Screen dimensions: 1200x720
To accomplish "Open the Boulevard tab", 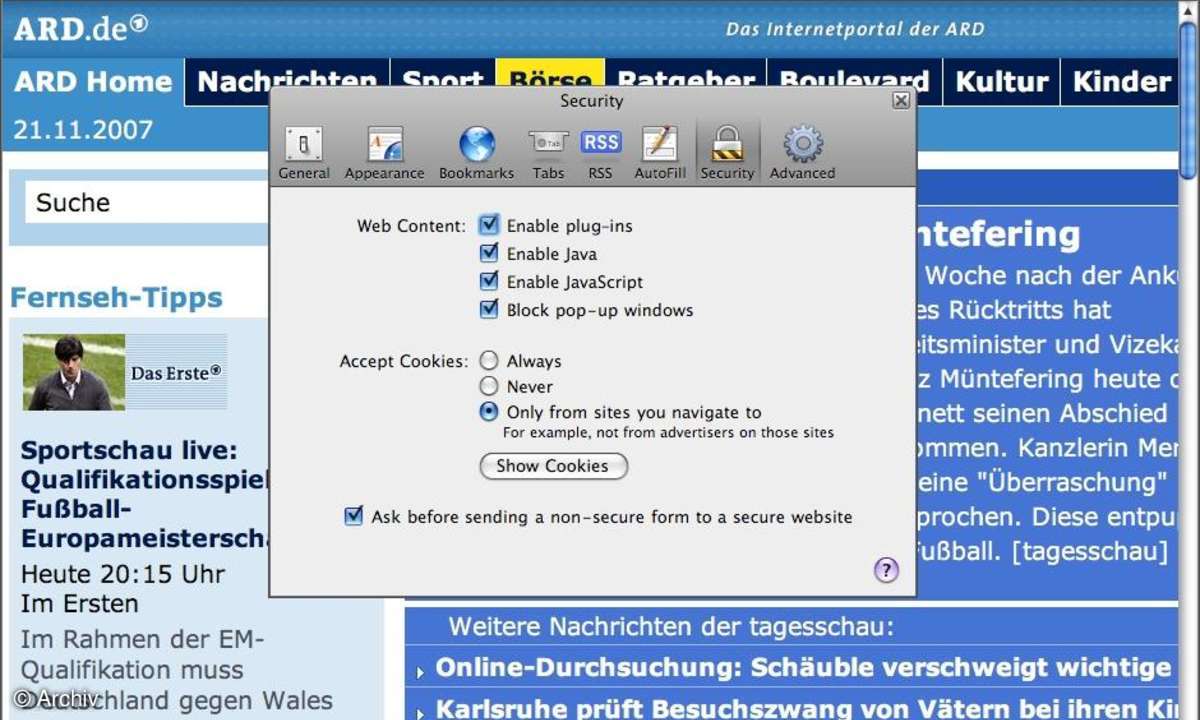I will point(854,82).
